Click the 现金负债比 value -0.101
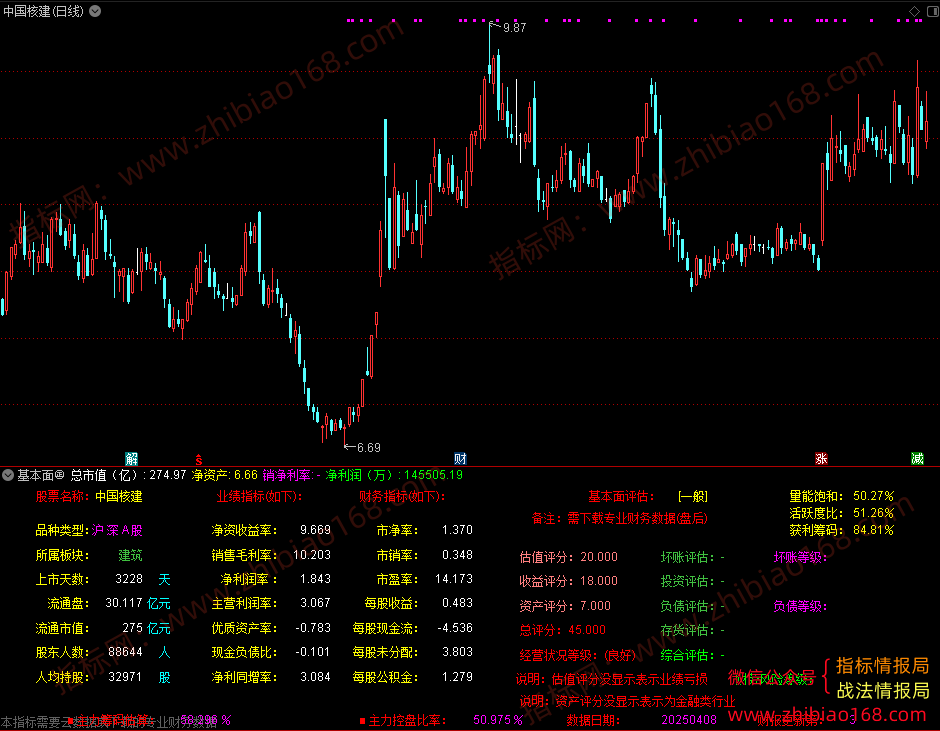 coord(313,652)
